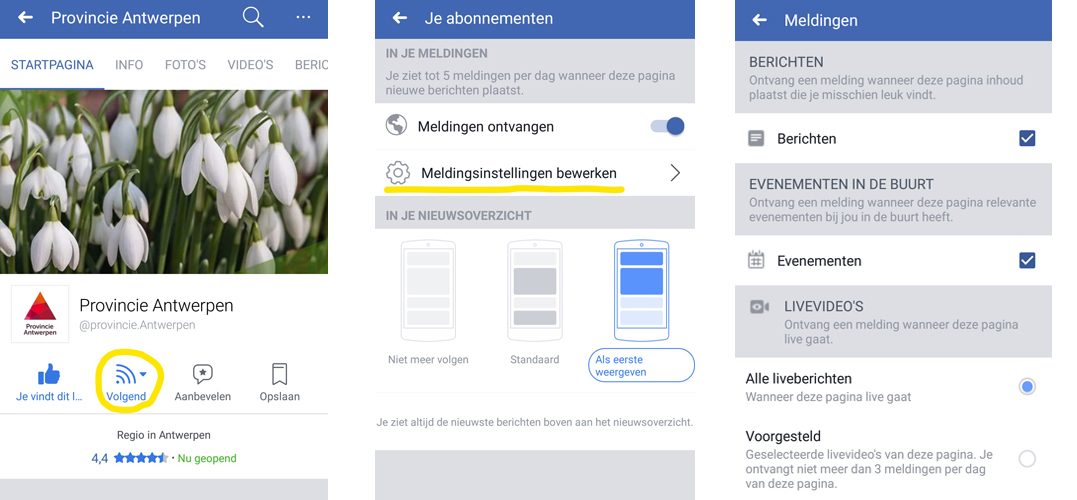Image resolution: width=1077 pixels, height=500 pixels.
Task: Toggle Meldingen ontvangen switch
Action: pos(668,126)
